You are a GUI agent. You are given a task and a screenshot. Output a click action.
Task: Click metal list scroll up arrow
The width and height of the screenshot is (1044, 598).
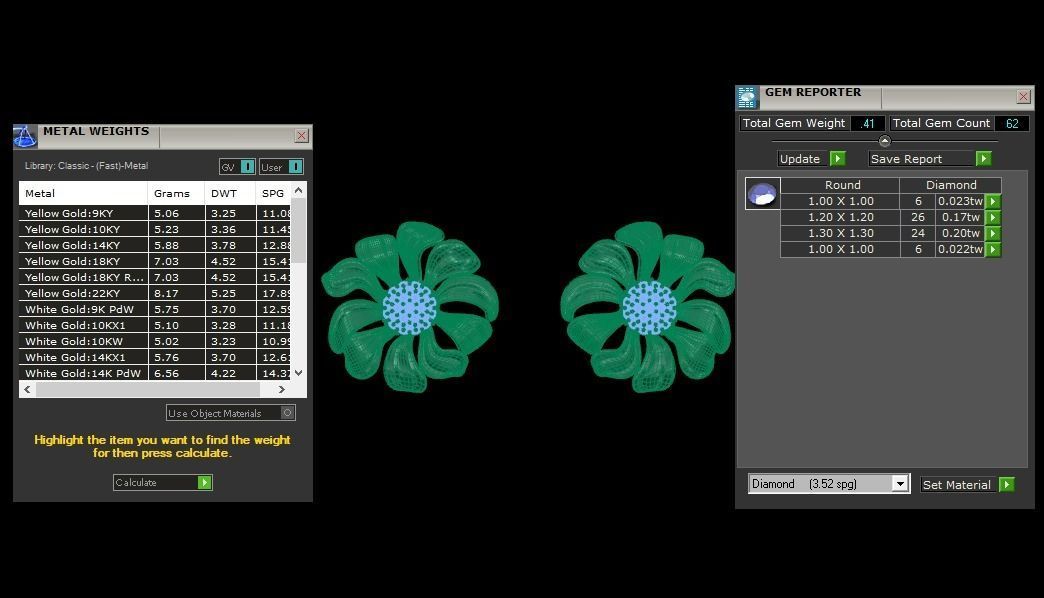pyautogui.click(x=298, y=190)
